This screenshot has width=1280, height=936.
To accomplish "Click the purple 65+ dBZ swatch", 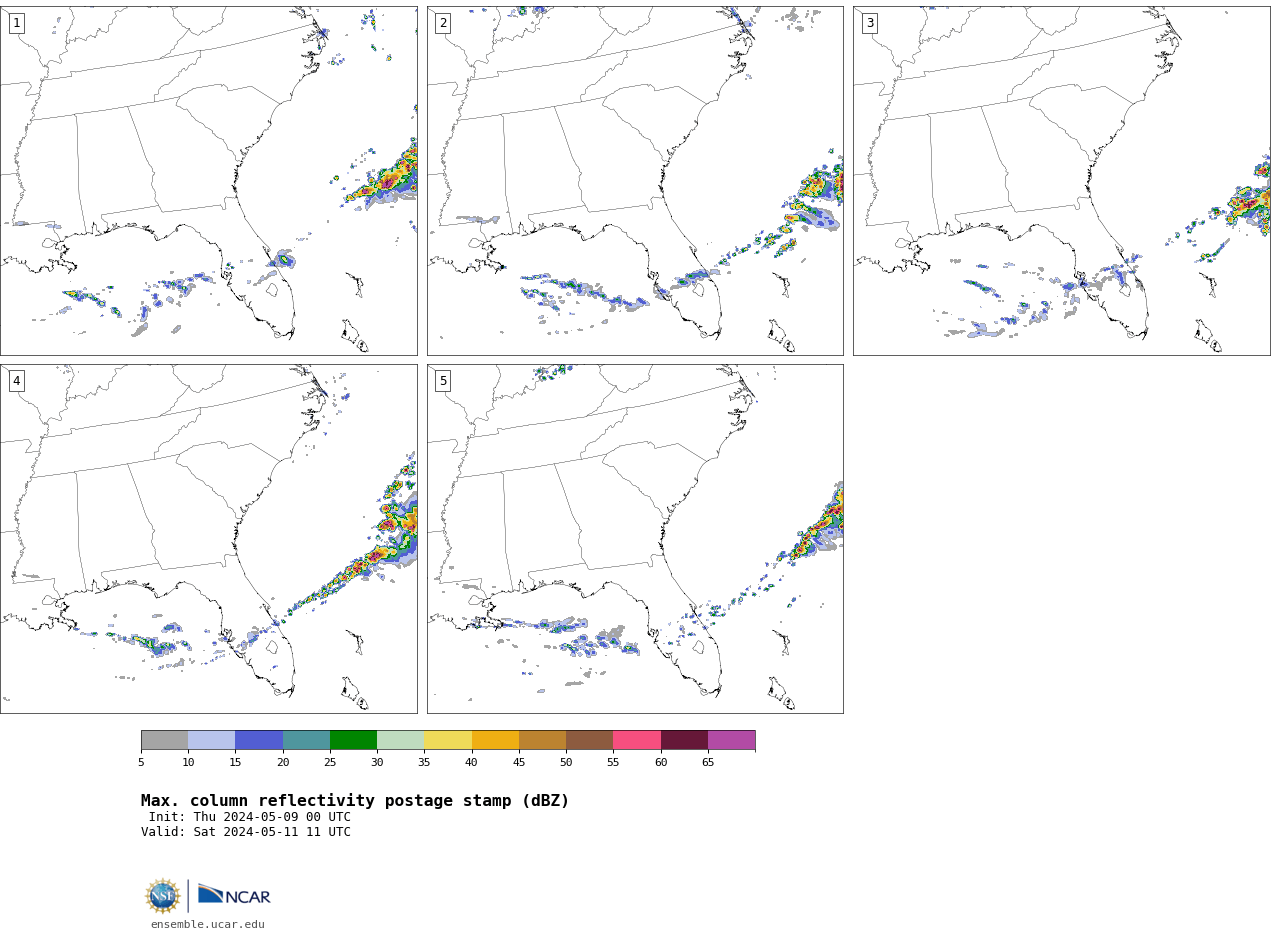I will (x=731, y=740).
